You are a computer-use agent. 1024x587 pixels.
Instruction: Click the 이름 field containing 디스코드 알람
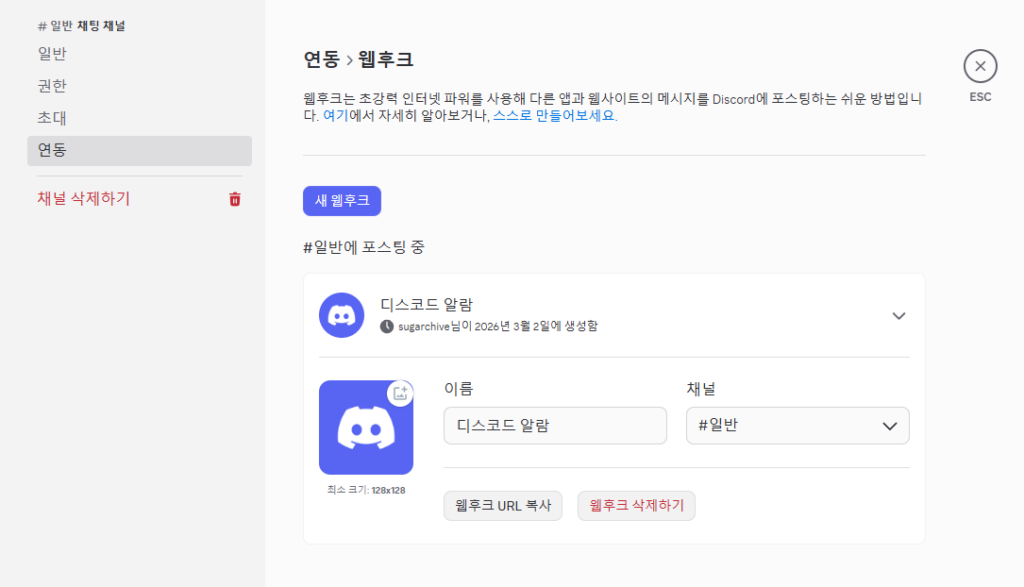point(554,425)
